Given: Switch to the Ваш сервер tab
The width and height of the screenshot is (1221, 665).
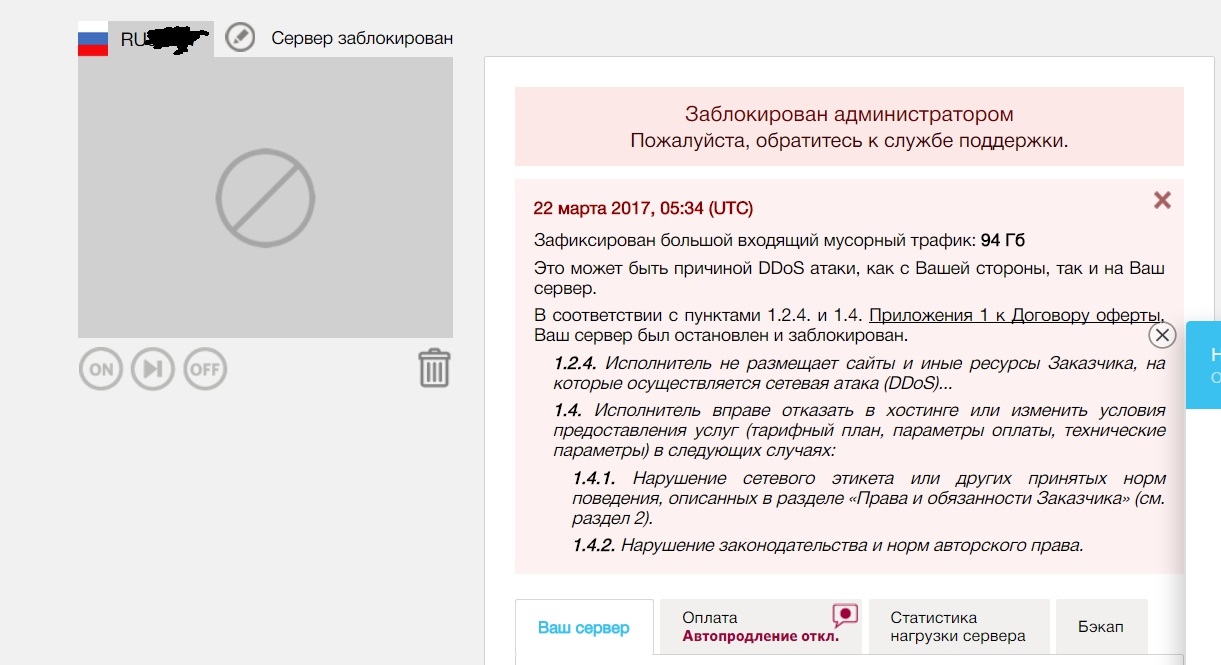Looking at the screenshot, I should (x=584, y=628).
